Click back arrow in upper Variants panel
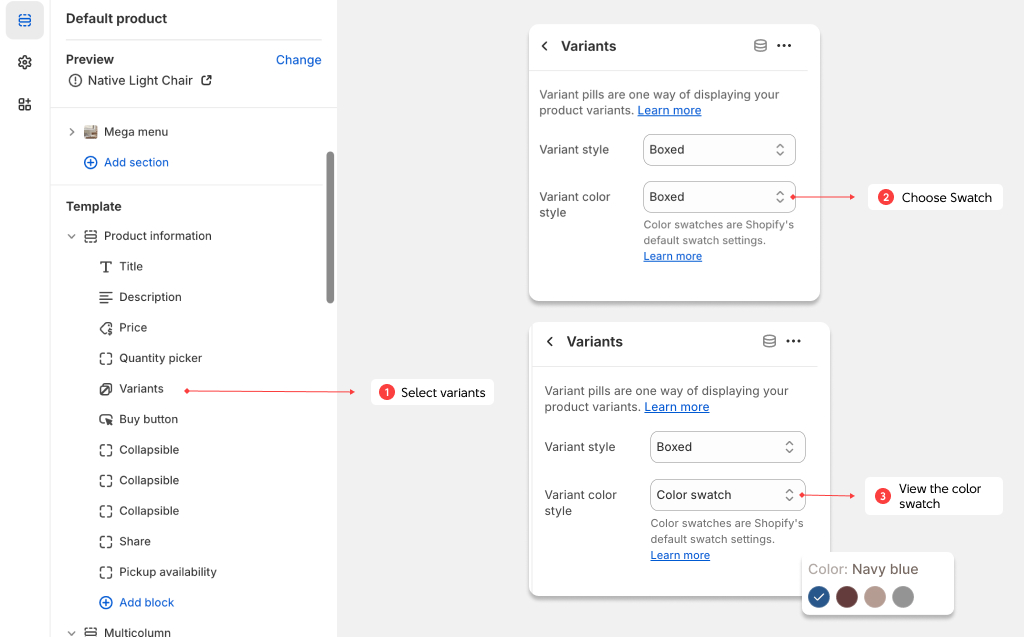The height and width of the screenshot is (637, 1024). (x=545, y=46)
